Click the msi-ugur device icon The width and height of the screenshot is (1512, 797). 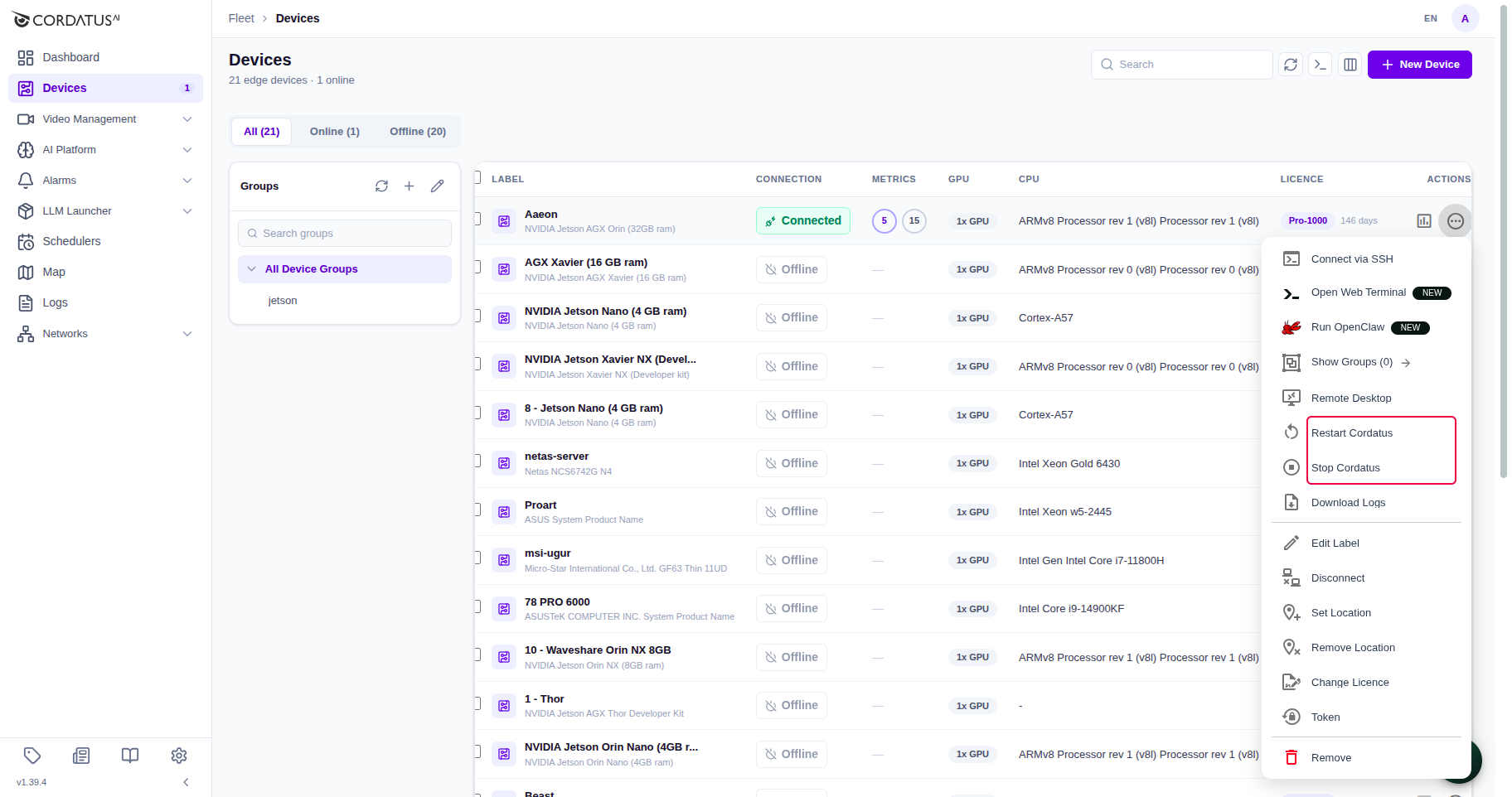pyautogui.click(x=504, y=561)
